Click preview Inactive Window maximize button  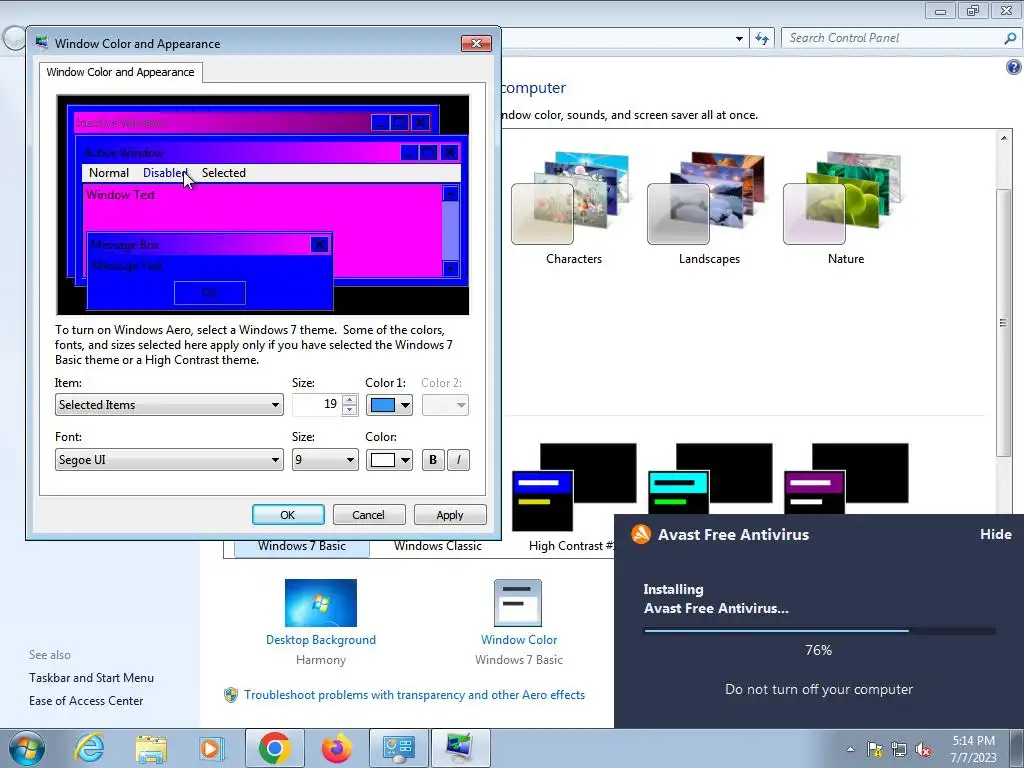[400, 122]
